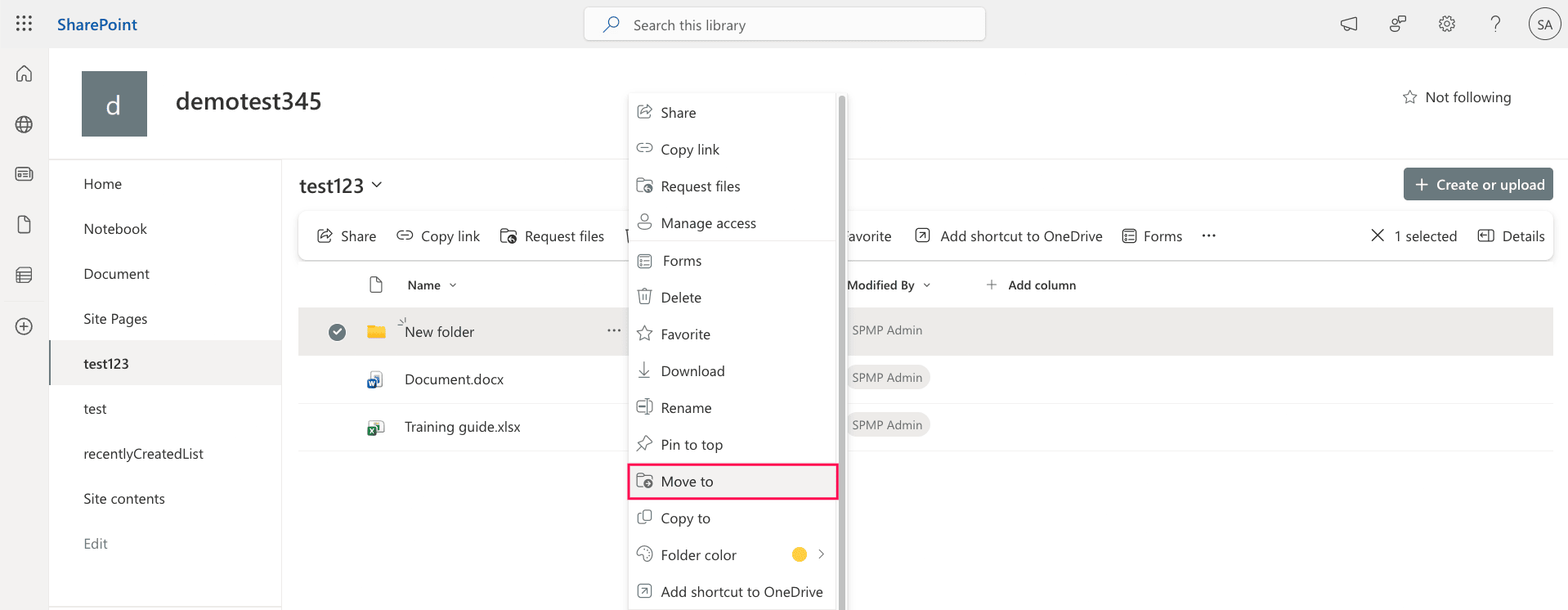
Task: Click Edit below the site navigation
Action: tap(96, 544)
